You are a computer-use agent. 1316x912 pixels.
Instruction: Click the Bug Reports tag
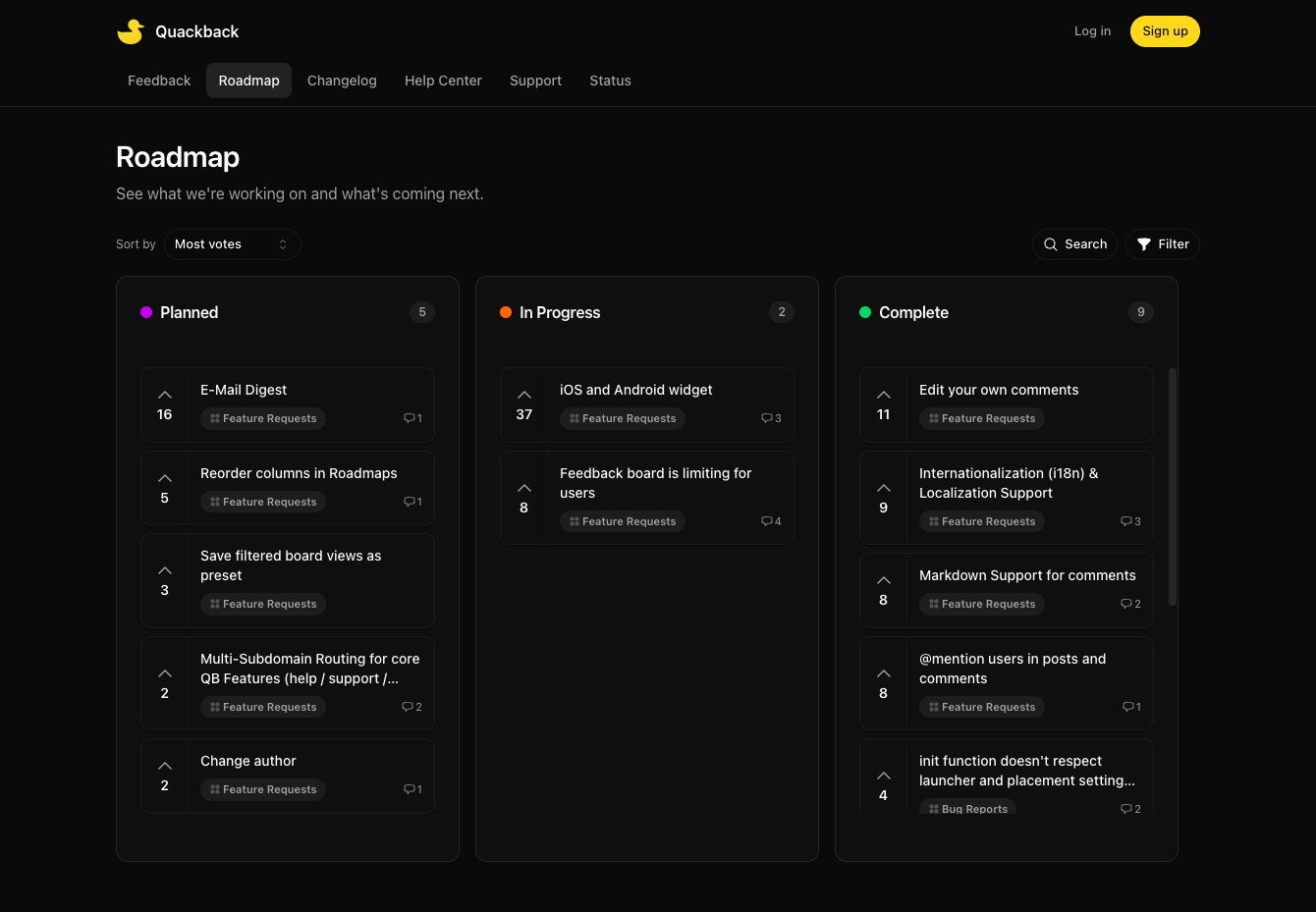click(x=967, y=808)
